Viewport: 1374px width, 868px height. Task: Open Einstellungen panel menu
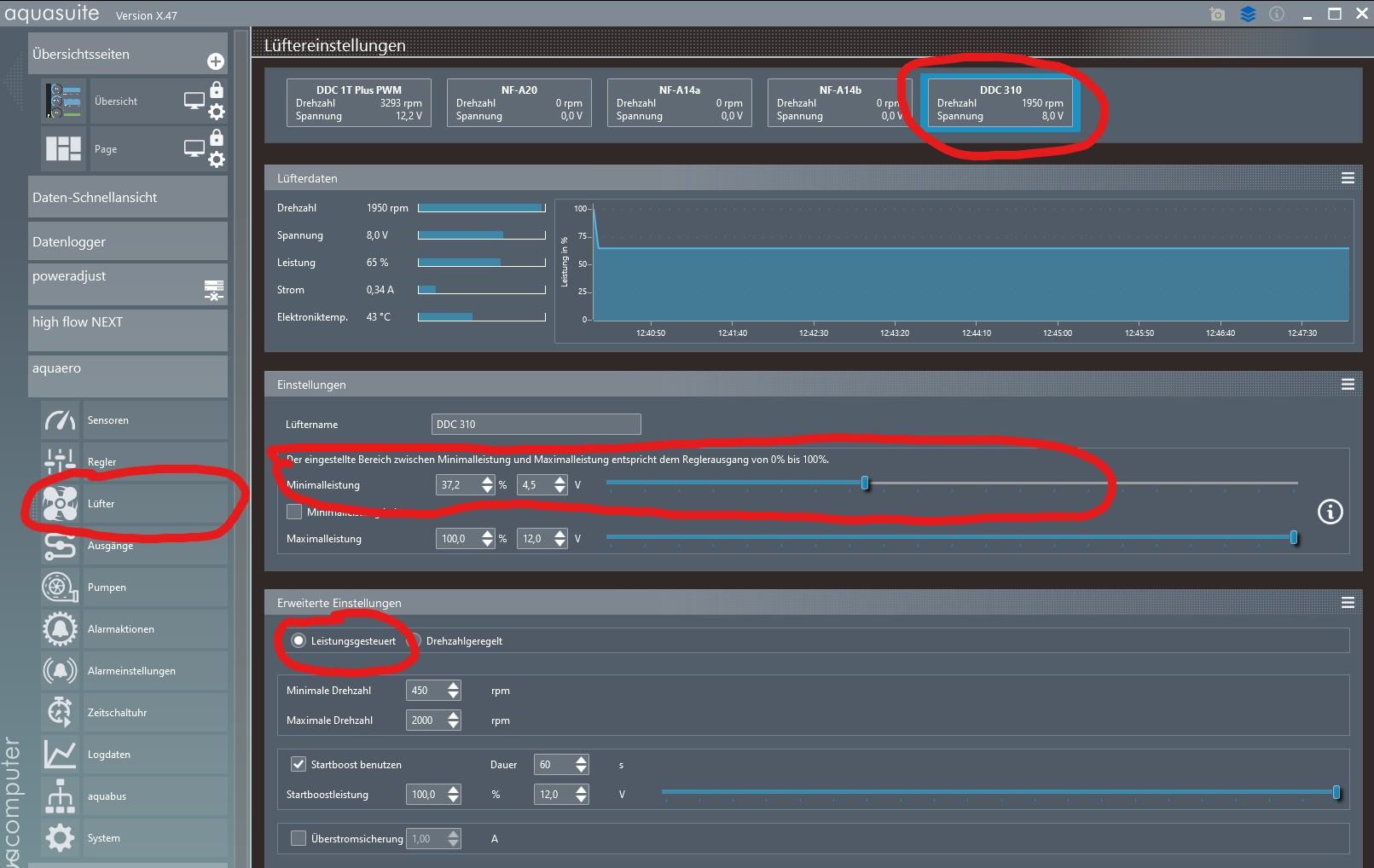pyautogui.click(x=1348, y=385)
